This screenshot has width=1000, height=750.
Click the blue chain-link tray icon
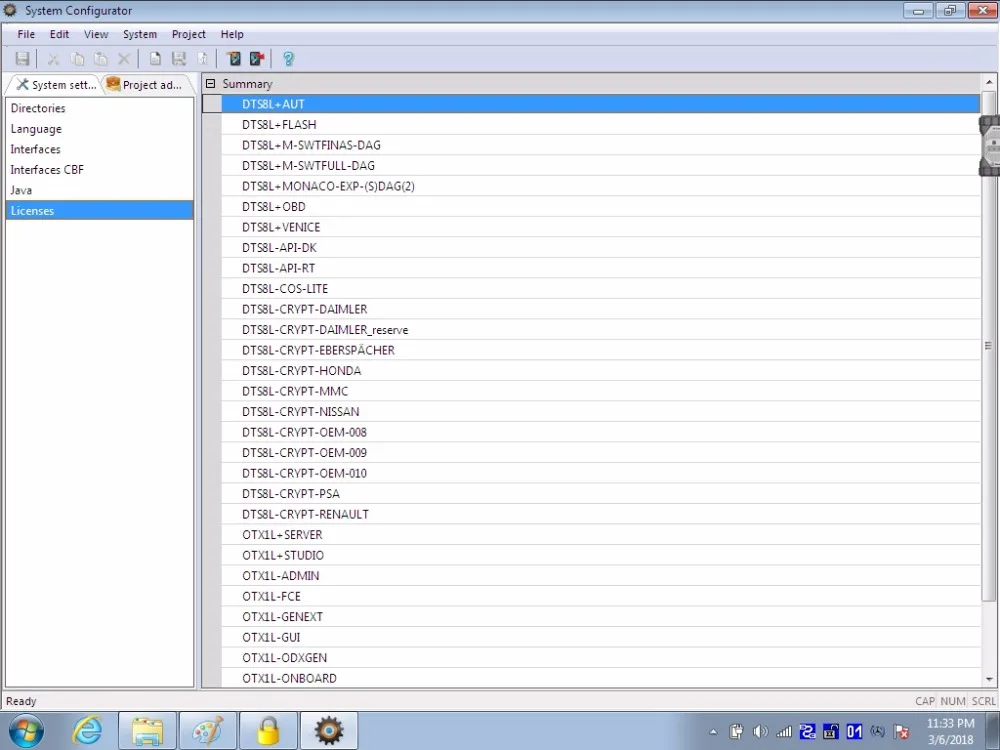pyautogui.click(x=807, y=732)
